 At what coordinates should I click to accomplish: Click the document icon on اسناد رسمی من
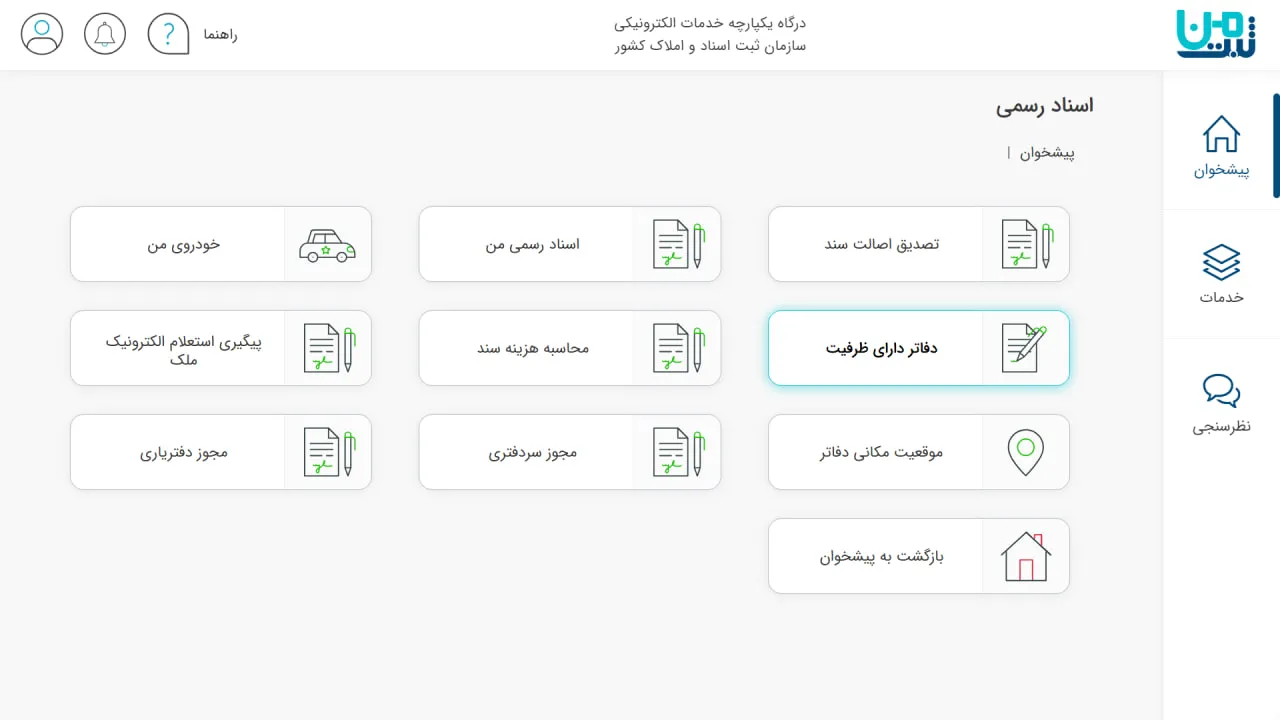(x=677, y=244)
